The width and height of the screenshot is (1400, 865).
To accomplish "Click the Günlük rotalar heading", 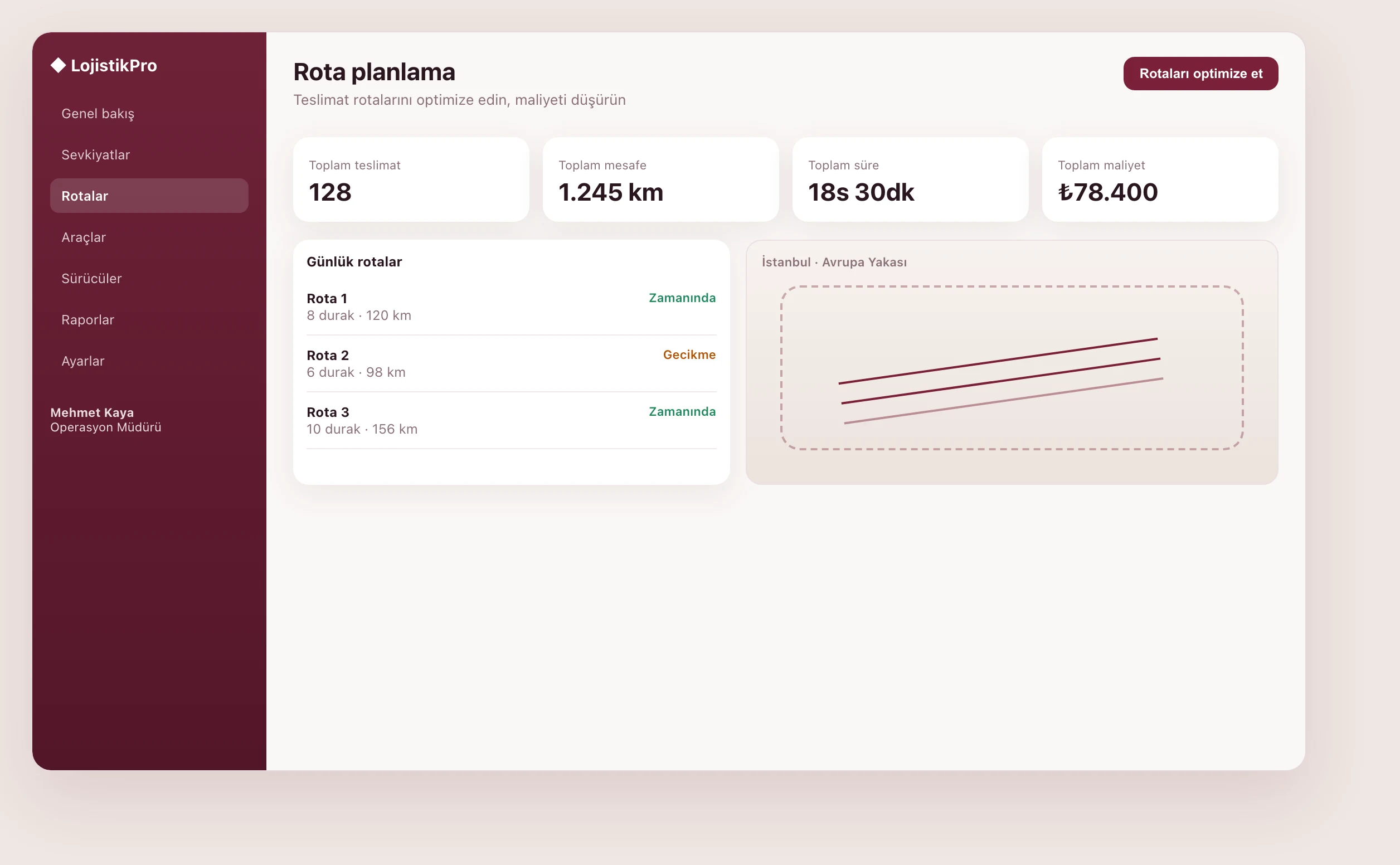I will [354, 262].
